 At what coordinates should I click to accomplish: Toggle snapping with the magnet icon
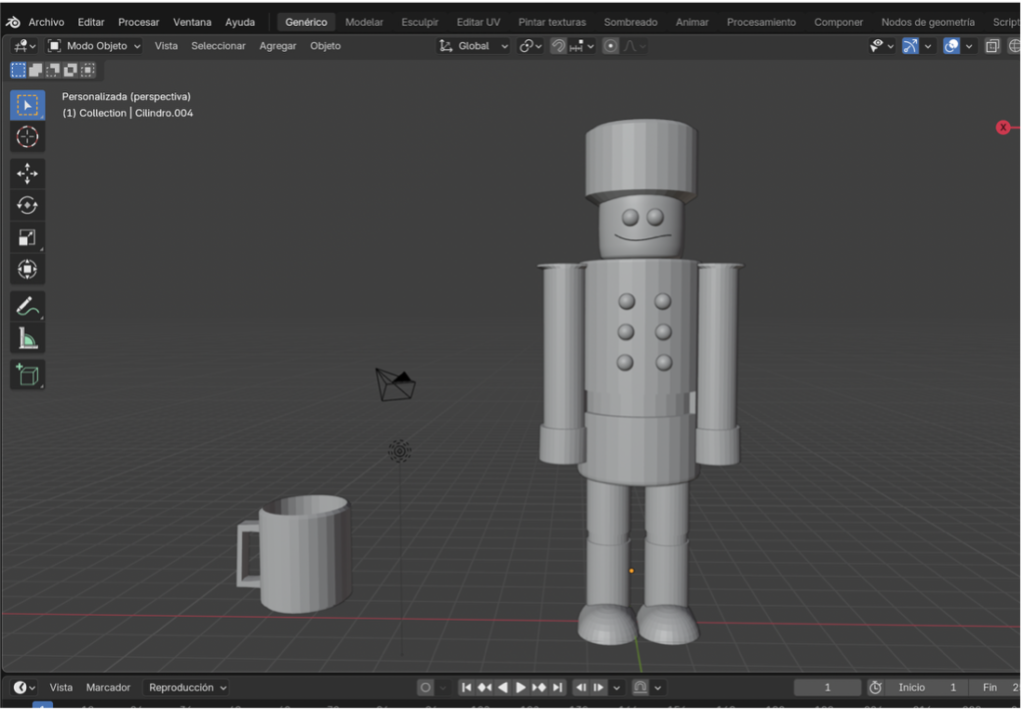558,45
